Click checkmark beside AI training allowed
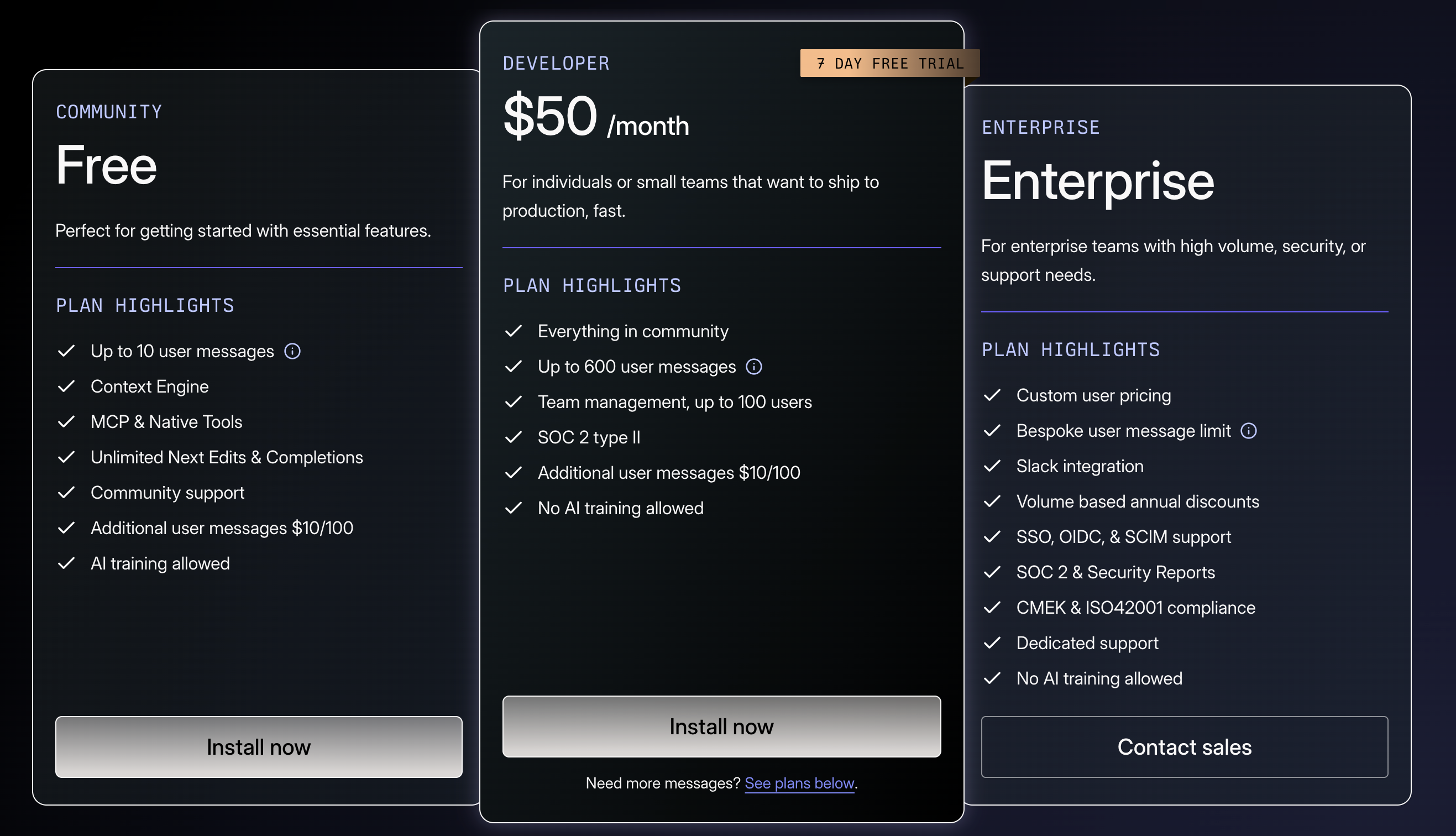The height and width of the screenshot is (836, 1456). click(x=66, y=563)
